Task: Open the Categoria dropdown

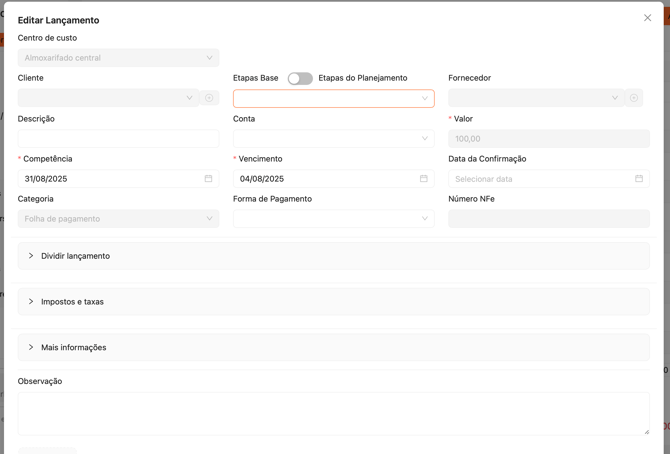Action: coord(118,219)
